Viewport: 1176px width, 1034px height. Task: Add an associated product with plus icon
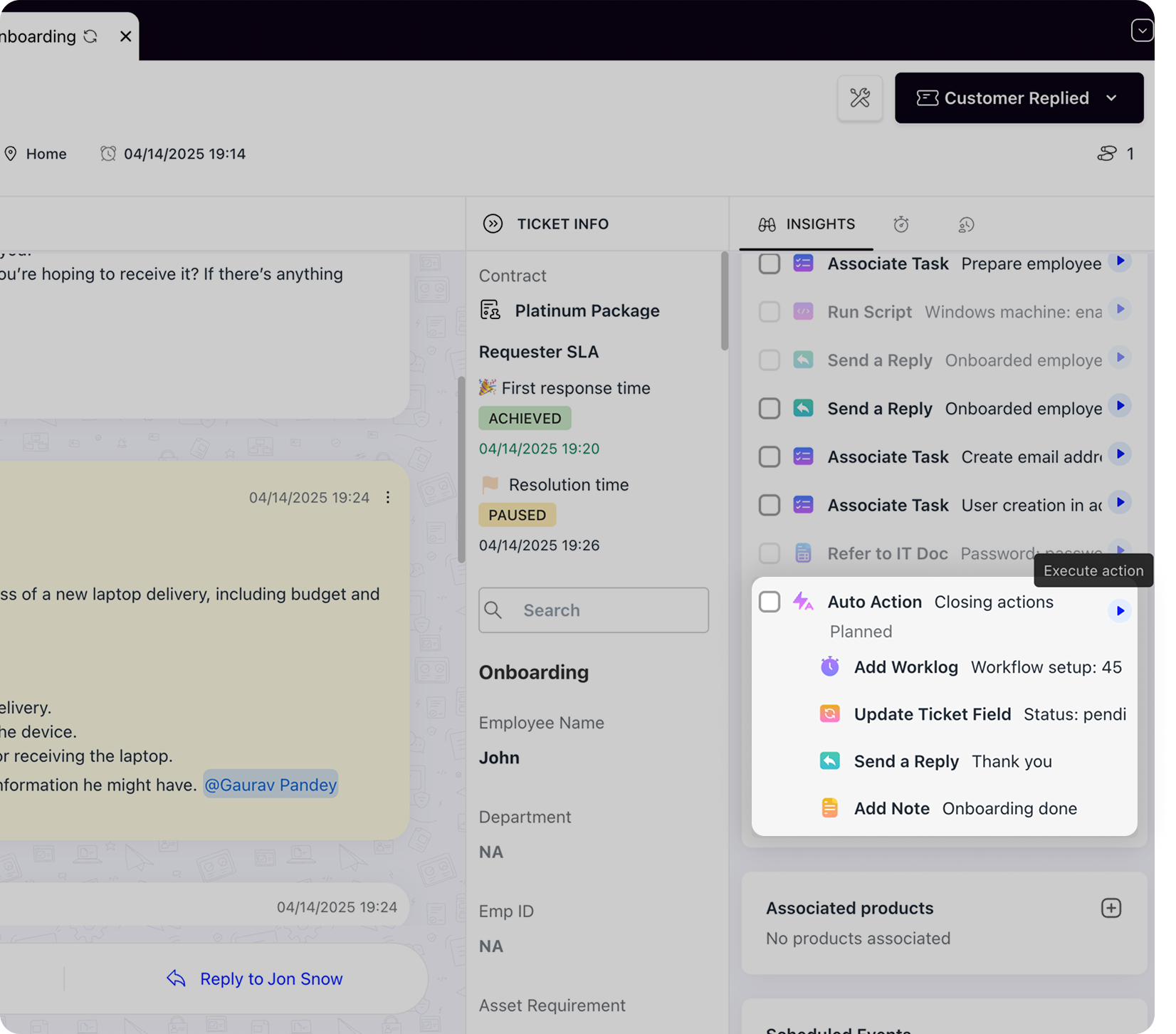pyautogui.click(x=1111, y=908)
